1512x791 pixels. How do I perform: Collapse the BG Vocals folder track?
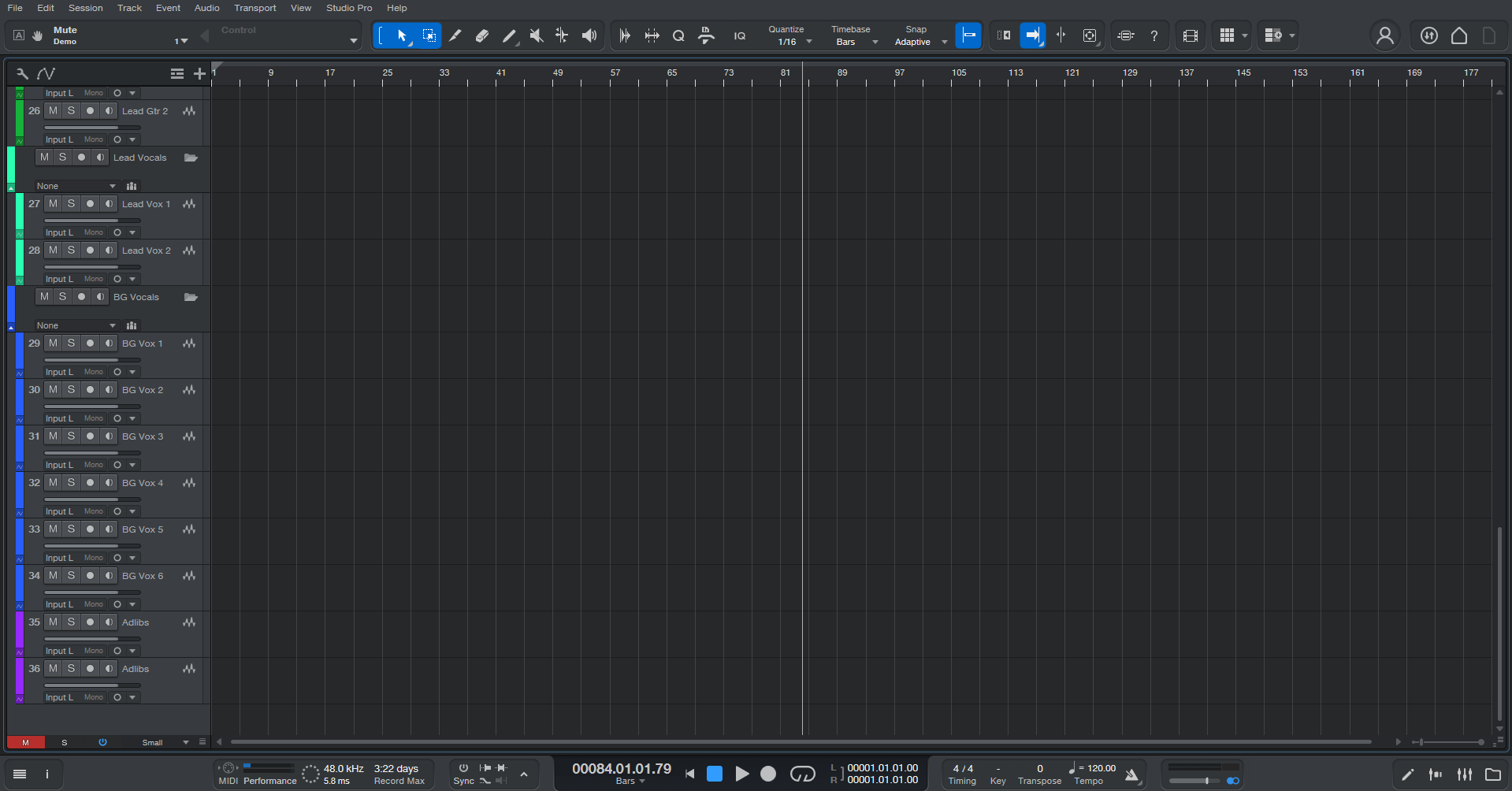(x=191, y=297)
